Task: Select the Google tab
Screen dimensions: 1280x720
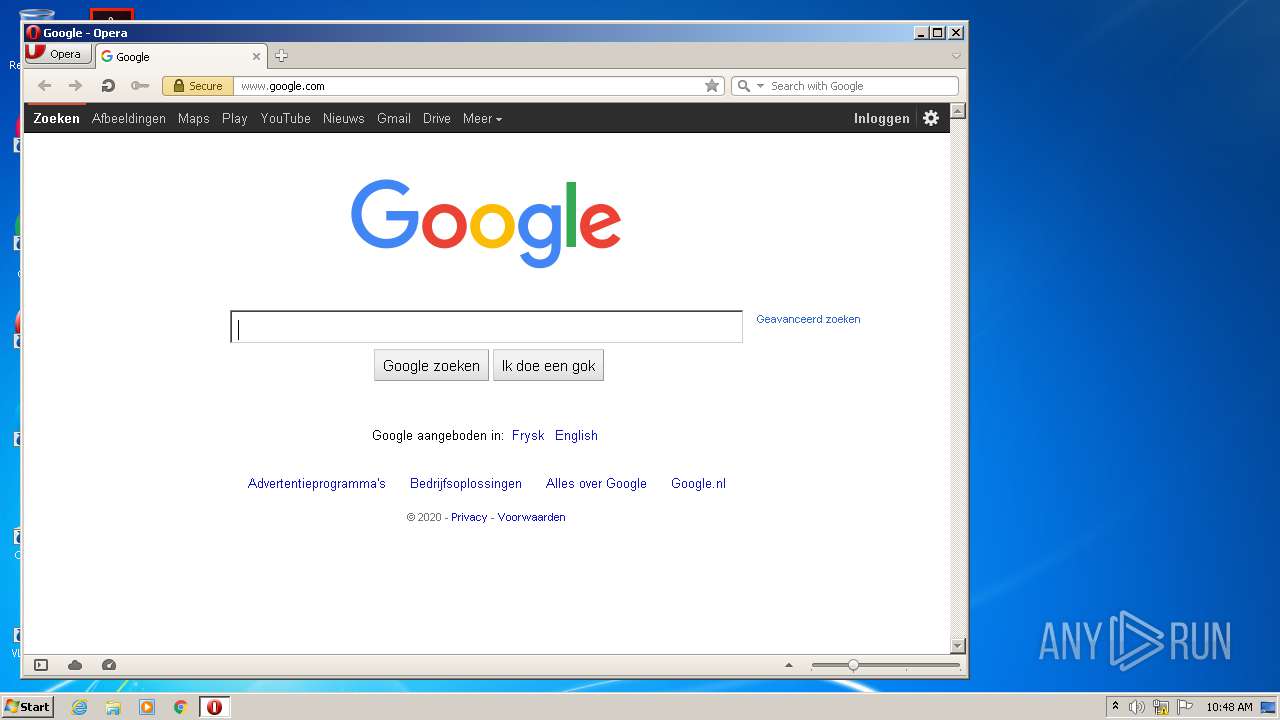Action: click(180, 57)
